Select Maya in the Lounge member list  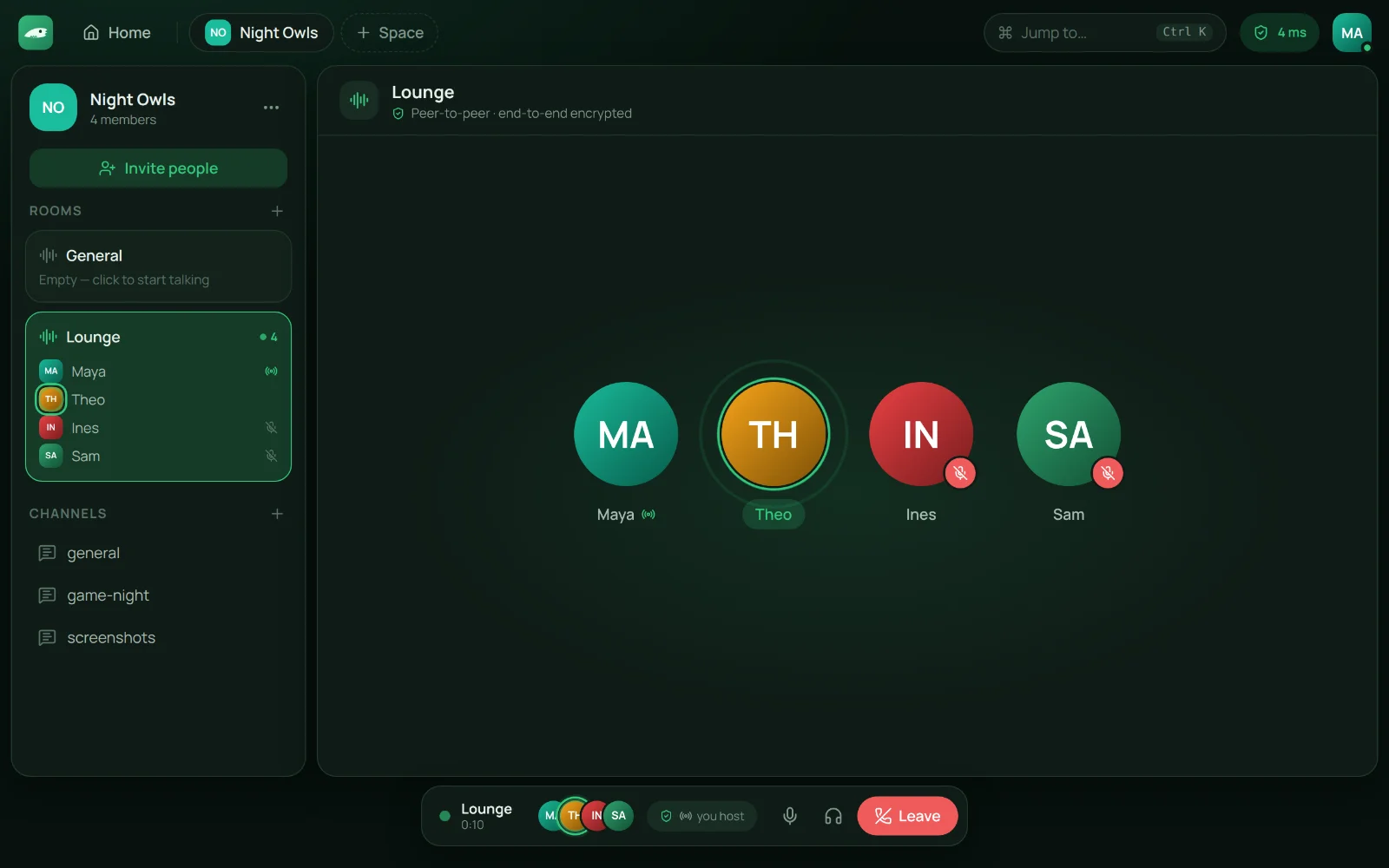(x=158, y=372)
